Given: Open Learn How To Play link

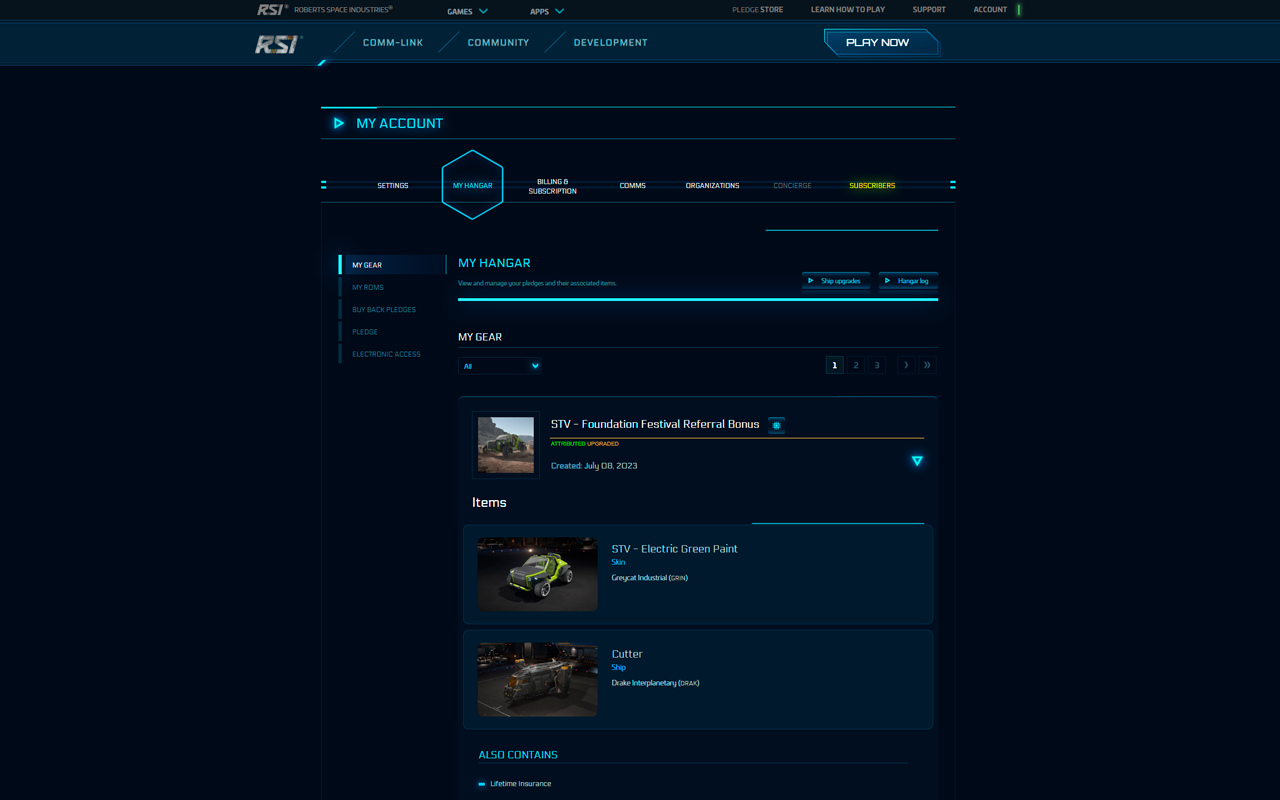Looking at the screenshot, I should 847,10.
